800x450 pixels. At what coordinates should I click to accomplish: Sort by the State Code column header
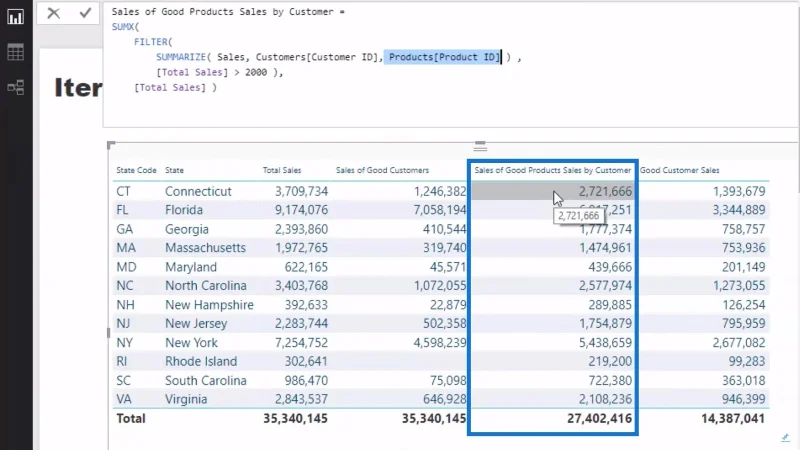point(136,170)
